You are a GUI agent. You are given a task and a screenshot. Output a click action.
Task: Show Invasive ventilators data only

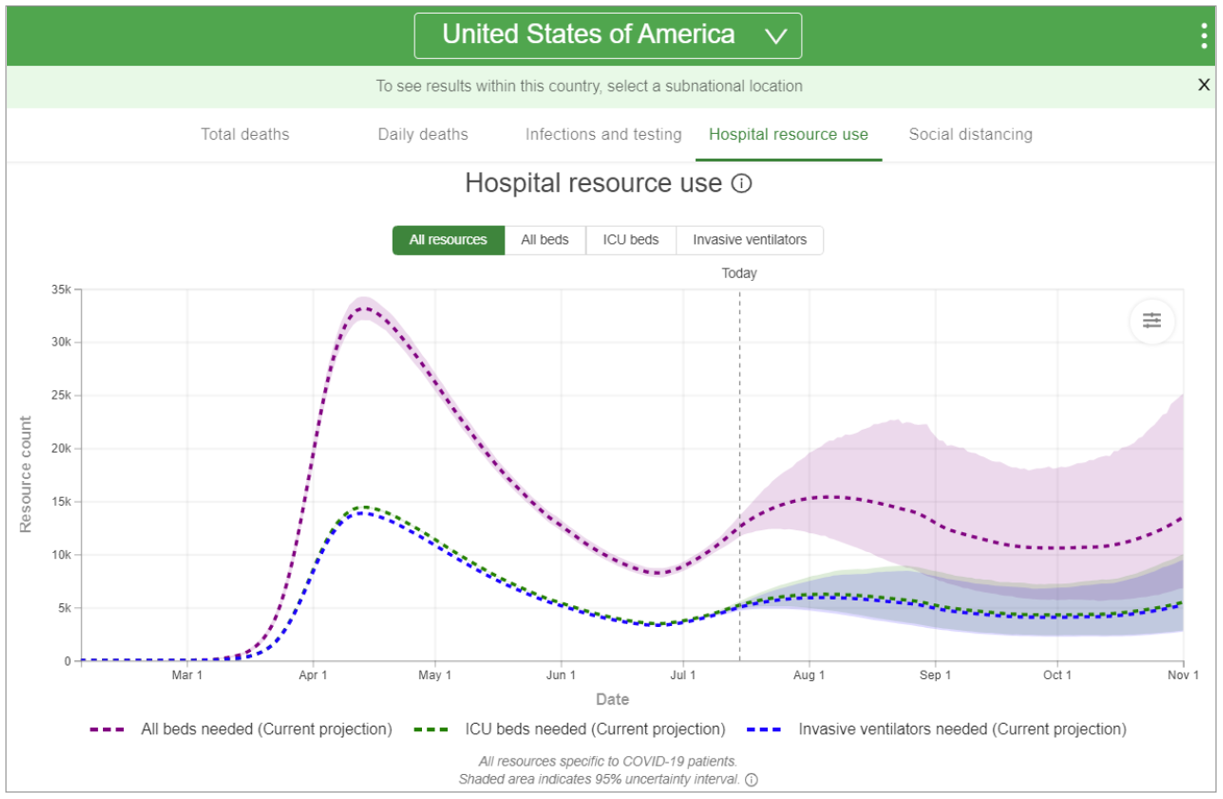750,240
